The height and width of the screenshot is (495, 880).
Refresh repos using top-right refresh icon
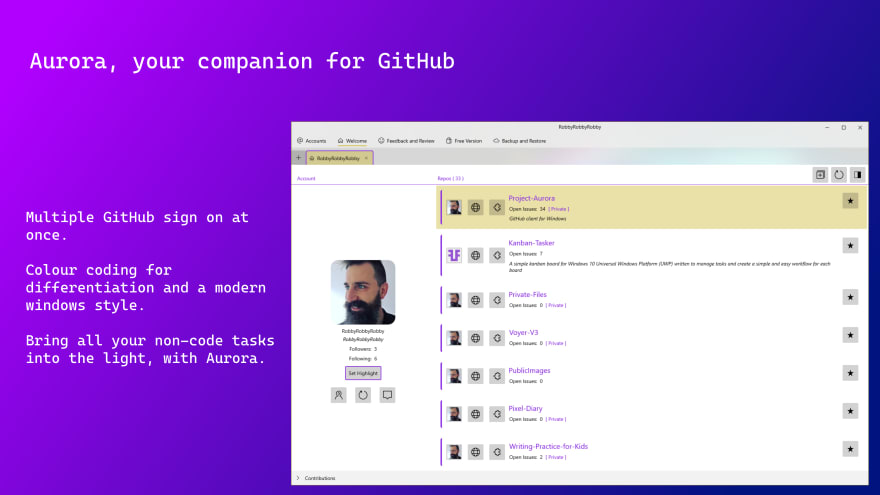pyautogui.click(x=838, y=175)
